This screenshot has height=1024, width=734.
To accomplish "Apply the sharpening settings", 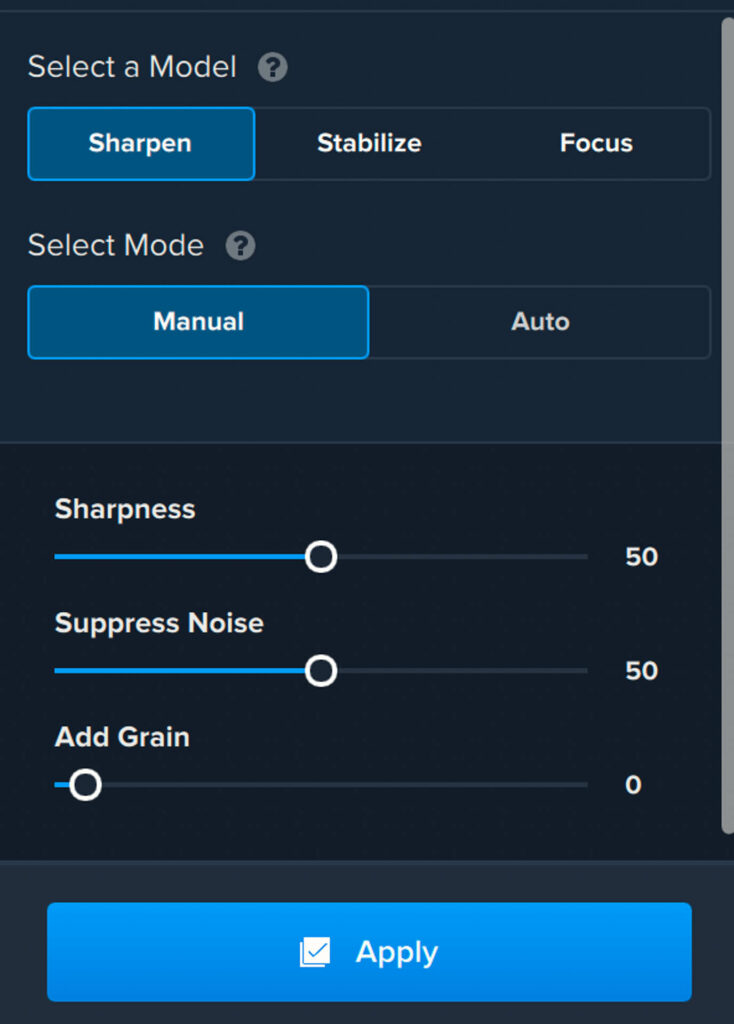I will (369, 952).
